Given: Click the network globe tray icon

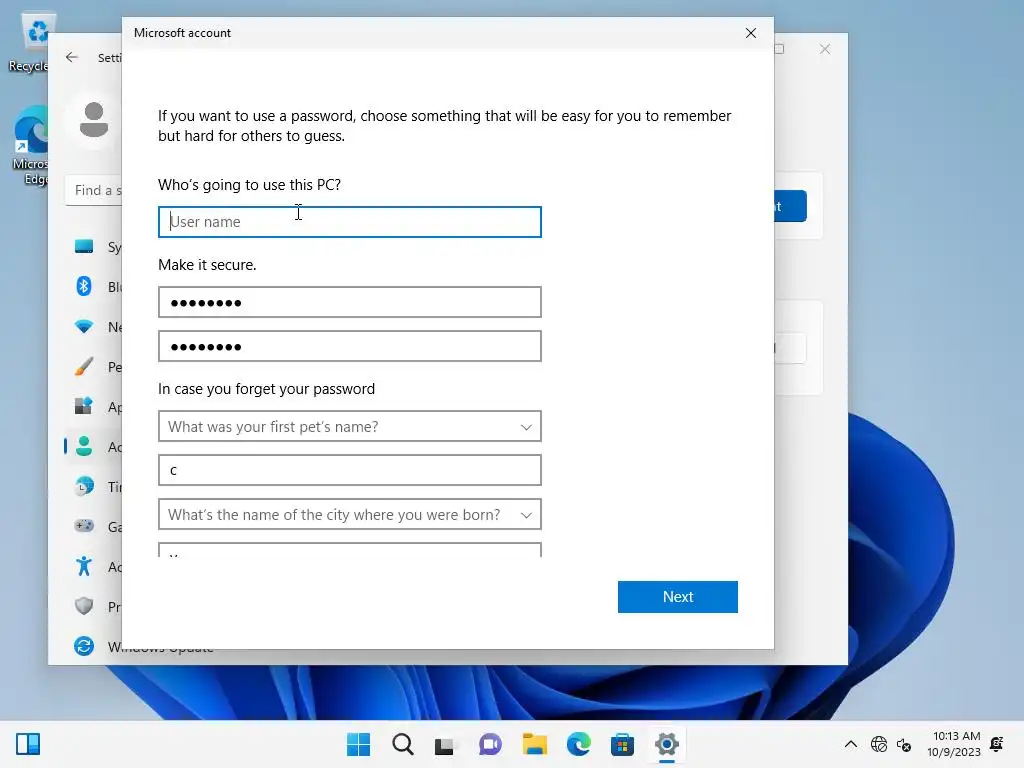Looking at the screenshot, I should [x=879, y=744].
